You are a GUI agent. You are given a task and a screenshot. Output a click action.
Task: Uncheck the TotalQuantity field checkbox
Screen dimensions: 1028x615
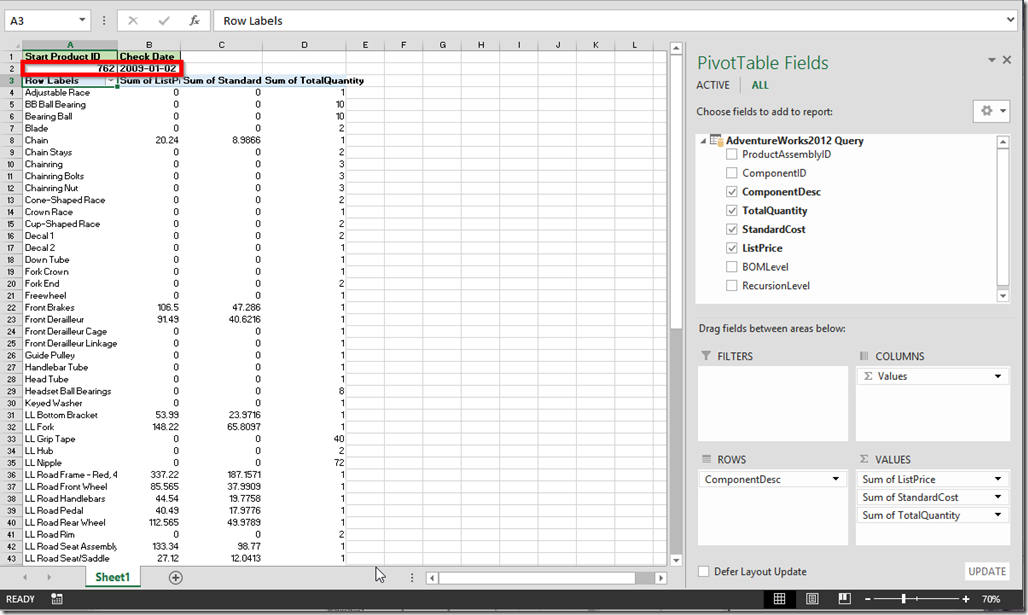point(732,210)
